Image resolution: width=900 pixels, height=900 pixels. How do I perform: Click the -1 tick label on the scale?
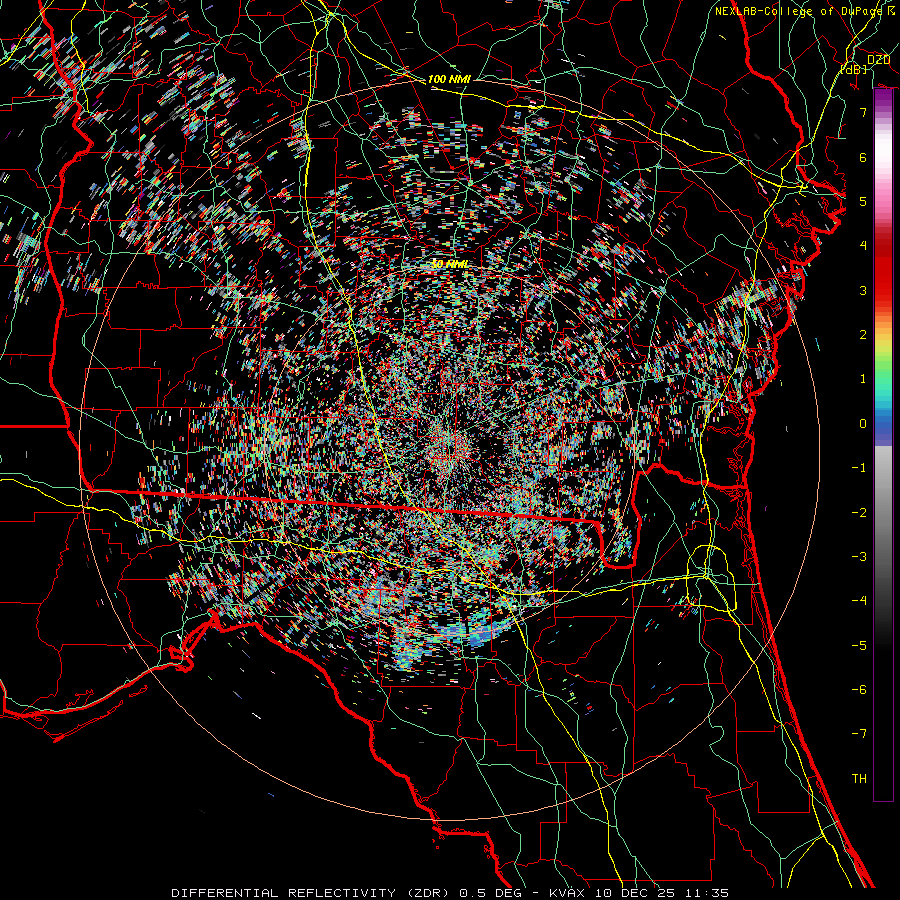[x=859, y=468]
